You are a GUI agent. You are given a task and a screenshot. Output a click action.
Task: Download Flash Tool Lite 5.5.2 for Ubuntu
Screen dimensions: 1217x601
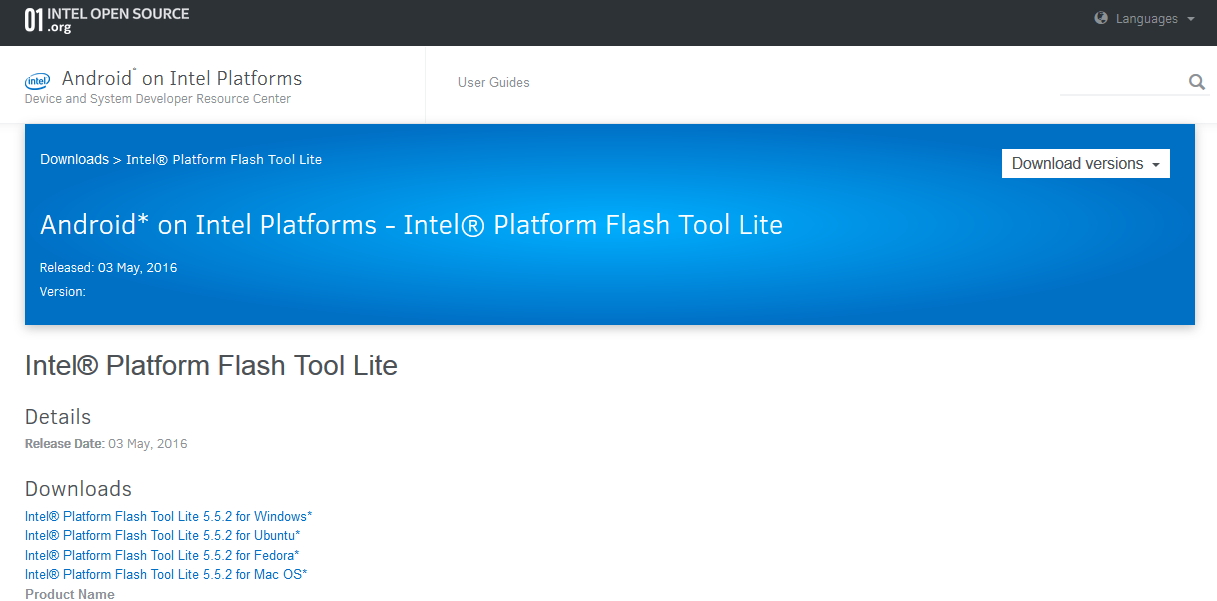coord(162,535)
